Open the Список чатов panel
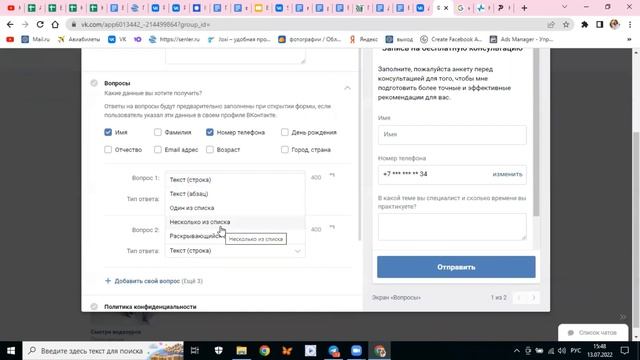Screen dimensions: 640x360 tap(593, 333)
